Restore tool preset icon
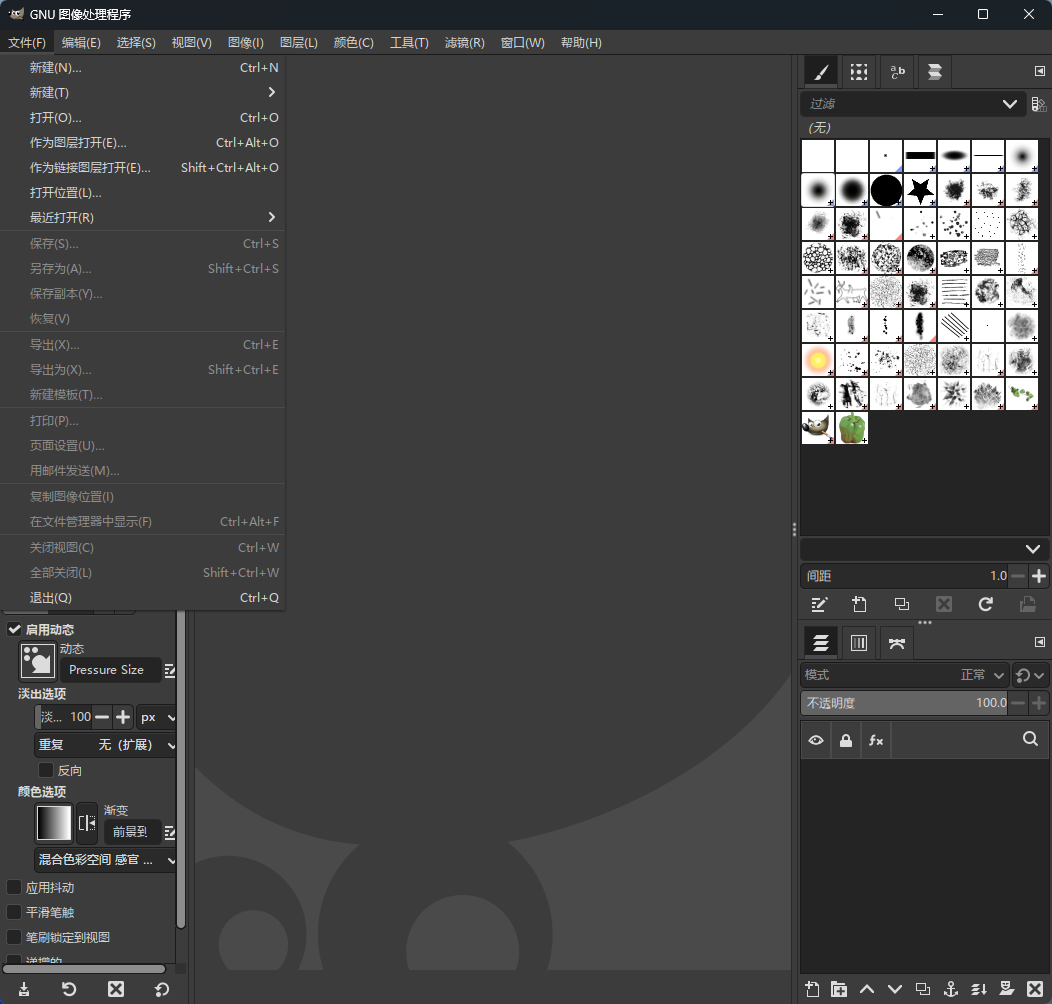This screenshot has width=1052, height=1004. click(69, 989)
